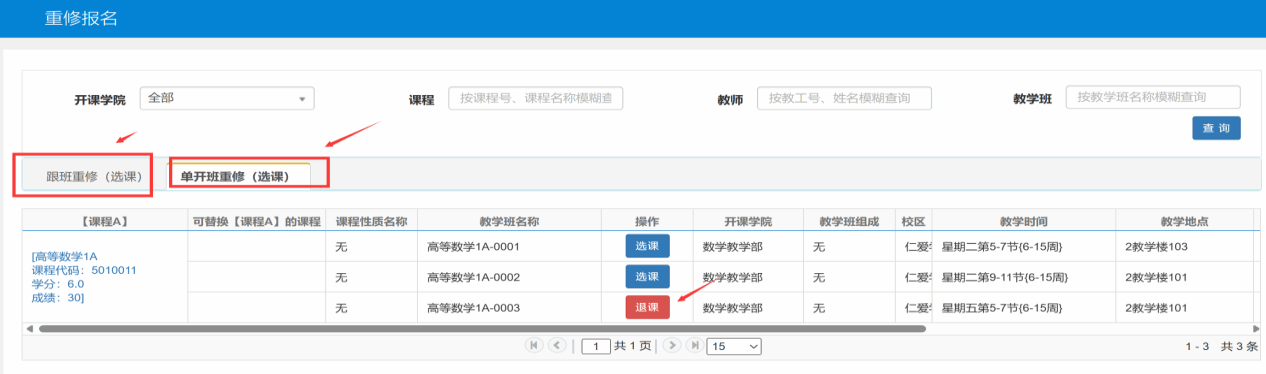Go to the next results page
The height and width of the screenshot is (374, 1266).
(x=672, y=345)
